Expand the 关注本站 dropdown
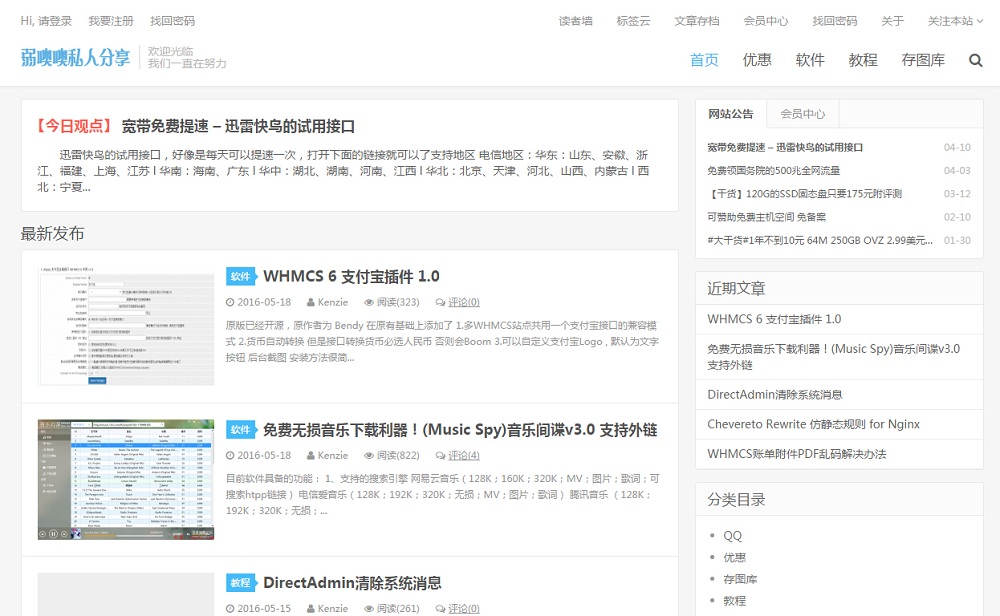The width and height of the screenshot is (1000, 616). [955, 21]
